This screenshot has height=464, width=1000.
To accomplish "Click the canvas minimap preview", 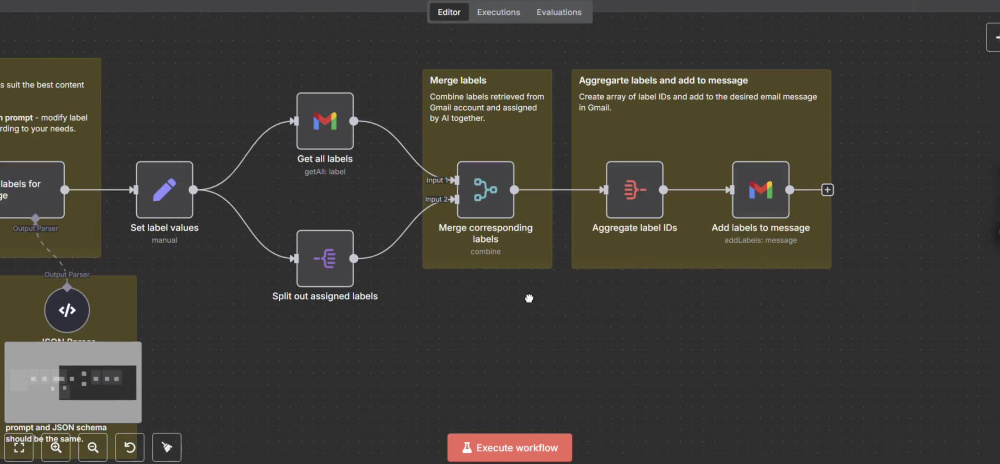I will pyautogui.click(x=73, y=382).
